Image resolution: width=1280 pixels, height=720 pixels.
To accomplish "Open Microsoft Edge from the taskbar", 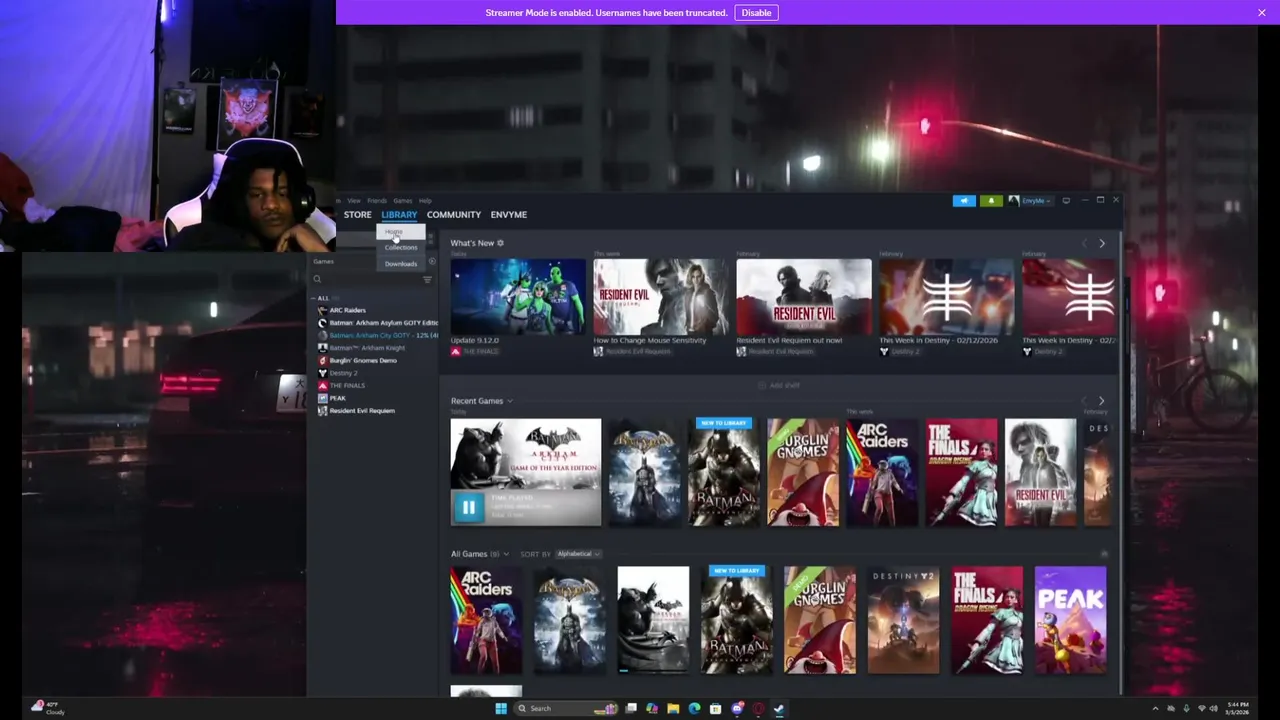I will coord(694,709).
